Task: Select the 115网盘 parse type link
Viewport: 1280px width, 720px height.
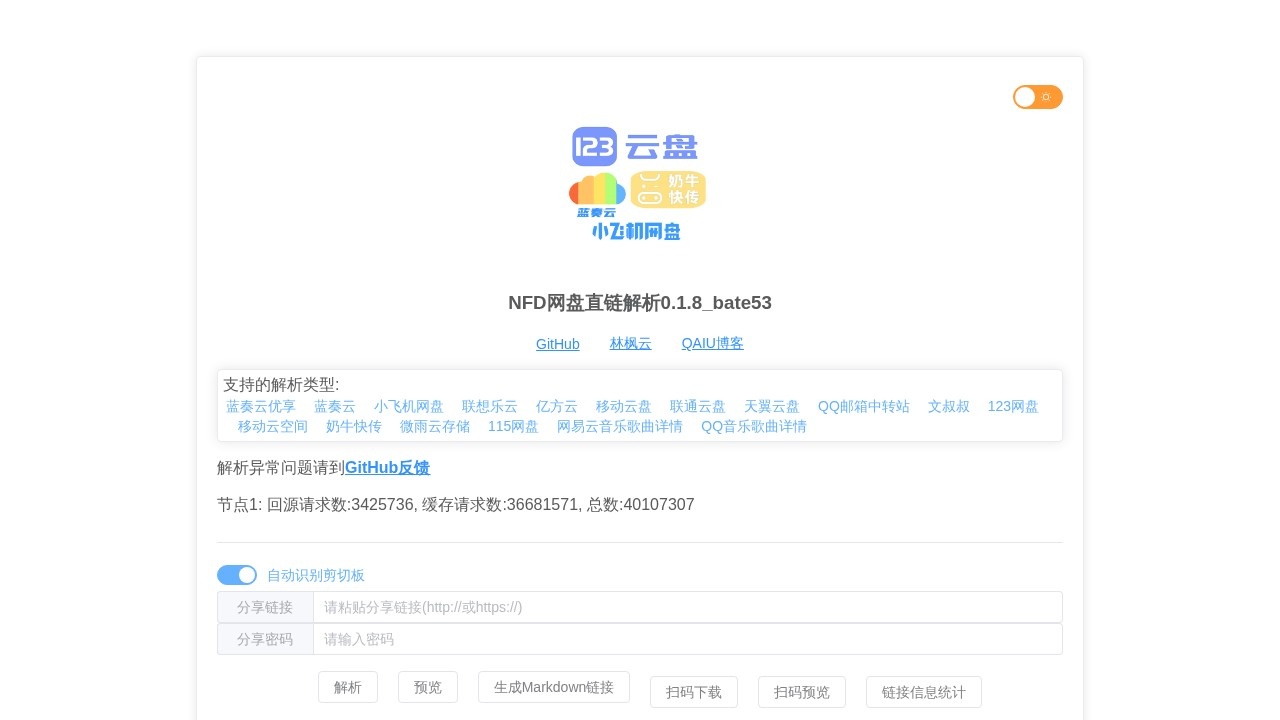Action: pyautogui.click(x=513, y=426)
